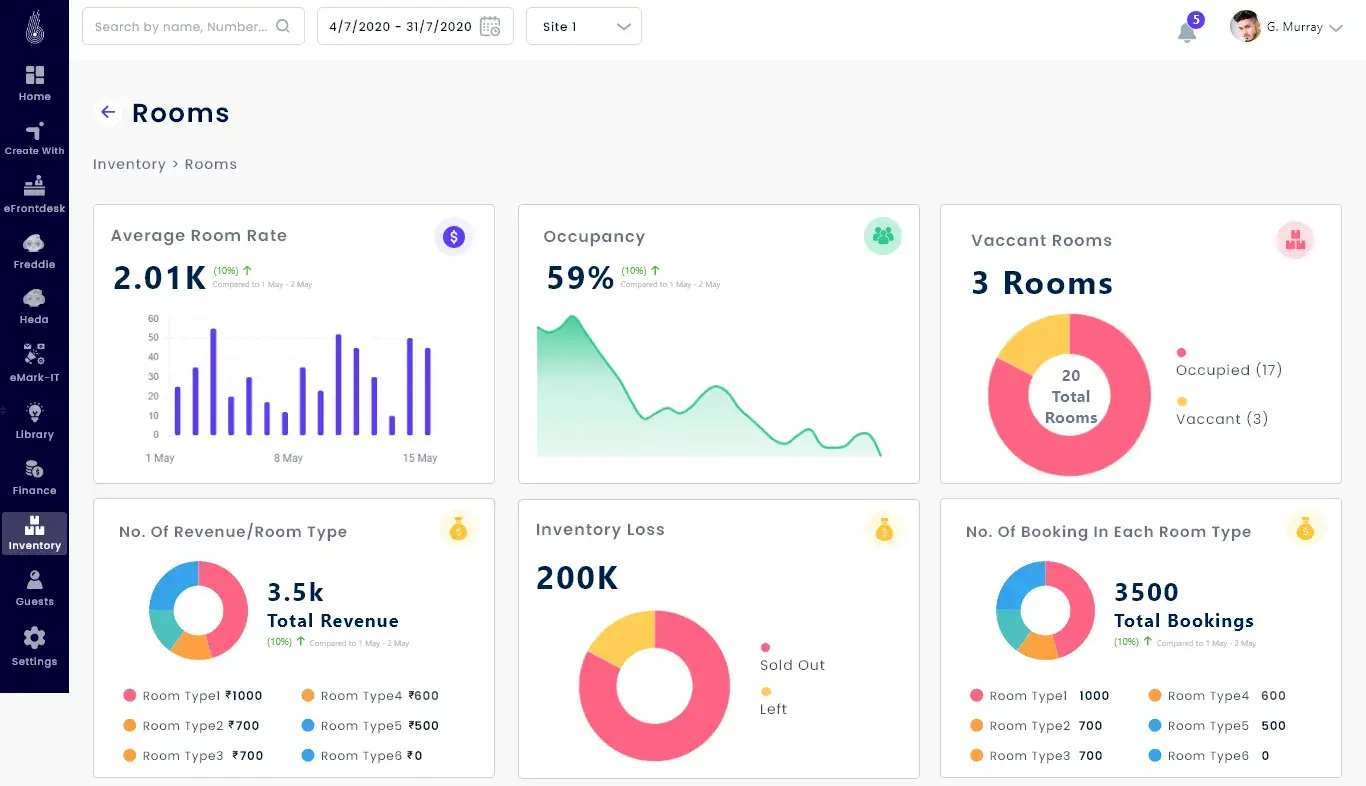Click the Sold Out legend entry
1366x786 pixels.
click(x=792, y=657)
